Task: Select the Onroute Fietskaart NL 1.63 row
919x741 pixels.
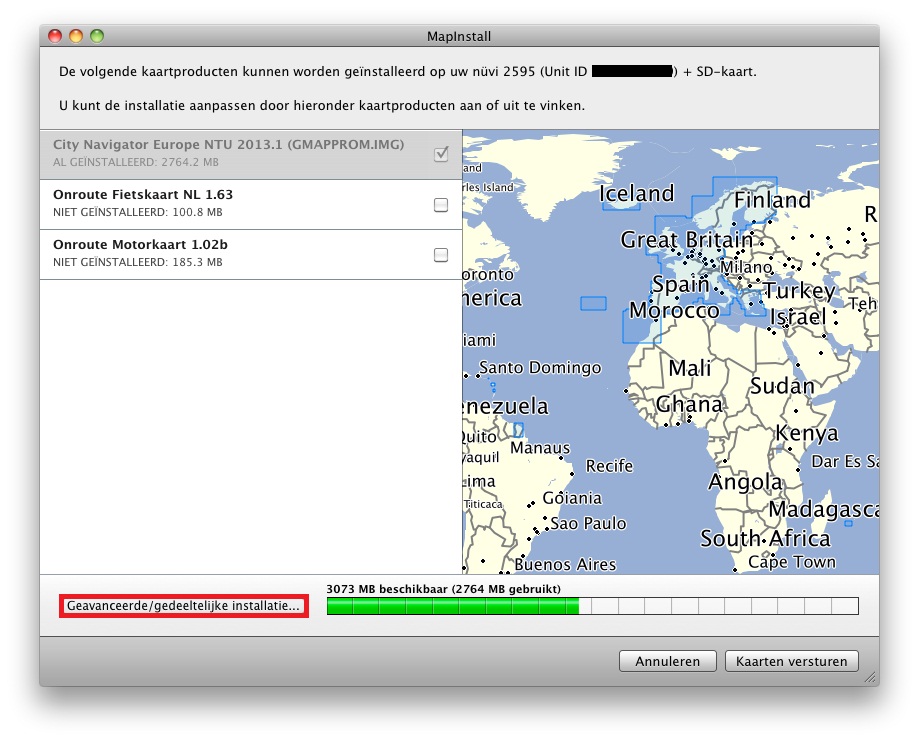Action: click(x=251, y=205)
